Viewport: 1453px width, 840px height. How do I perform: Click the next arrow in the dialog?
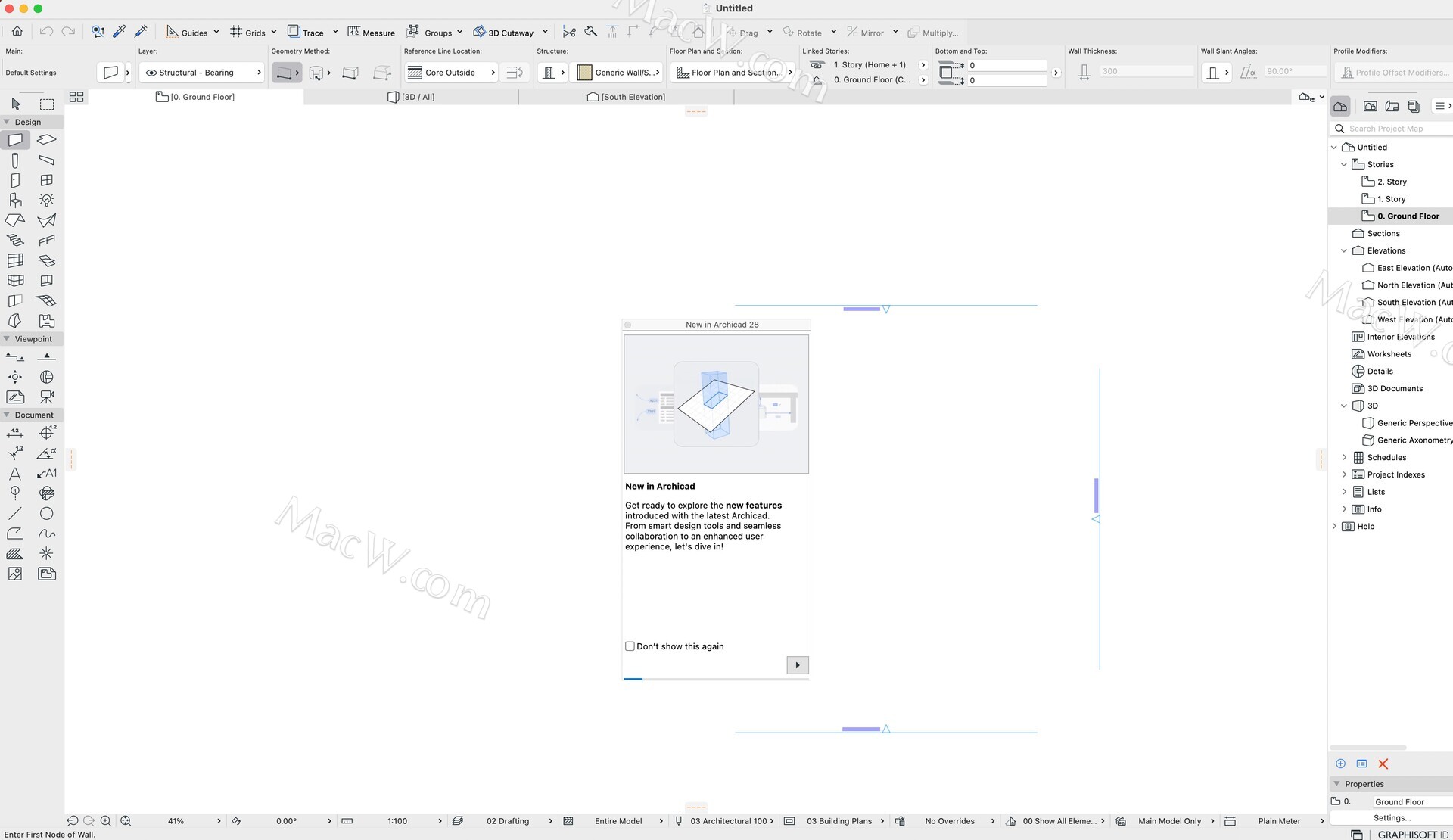point(798,665)
